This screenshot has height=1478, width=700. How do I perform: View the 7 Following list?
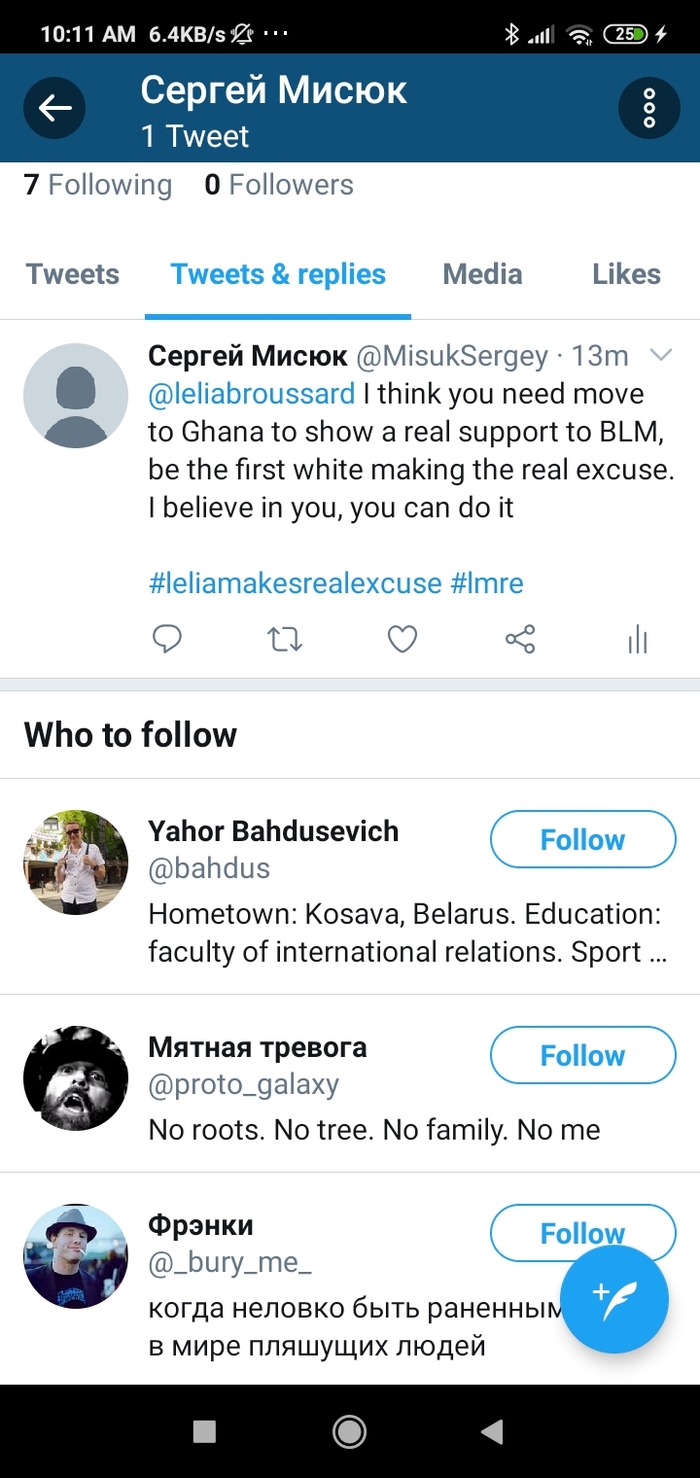98,185
